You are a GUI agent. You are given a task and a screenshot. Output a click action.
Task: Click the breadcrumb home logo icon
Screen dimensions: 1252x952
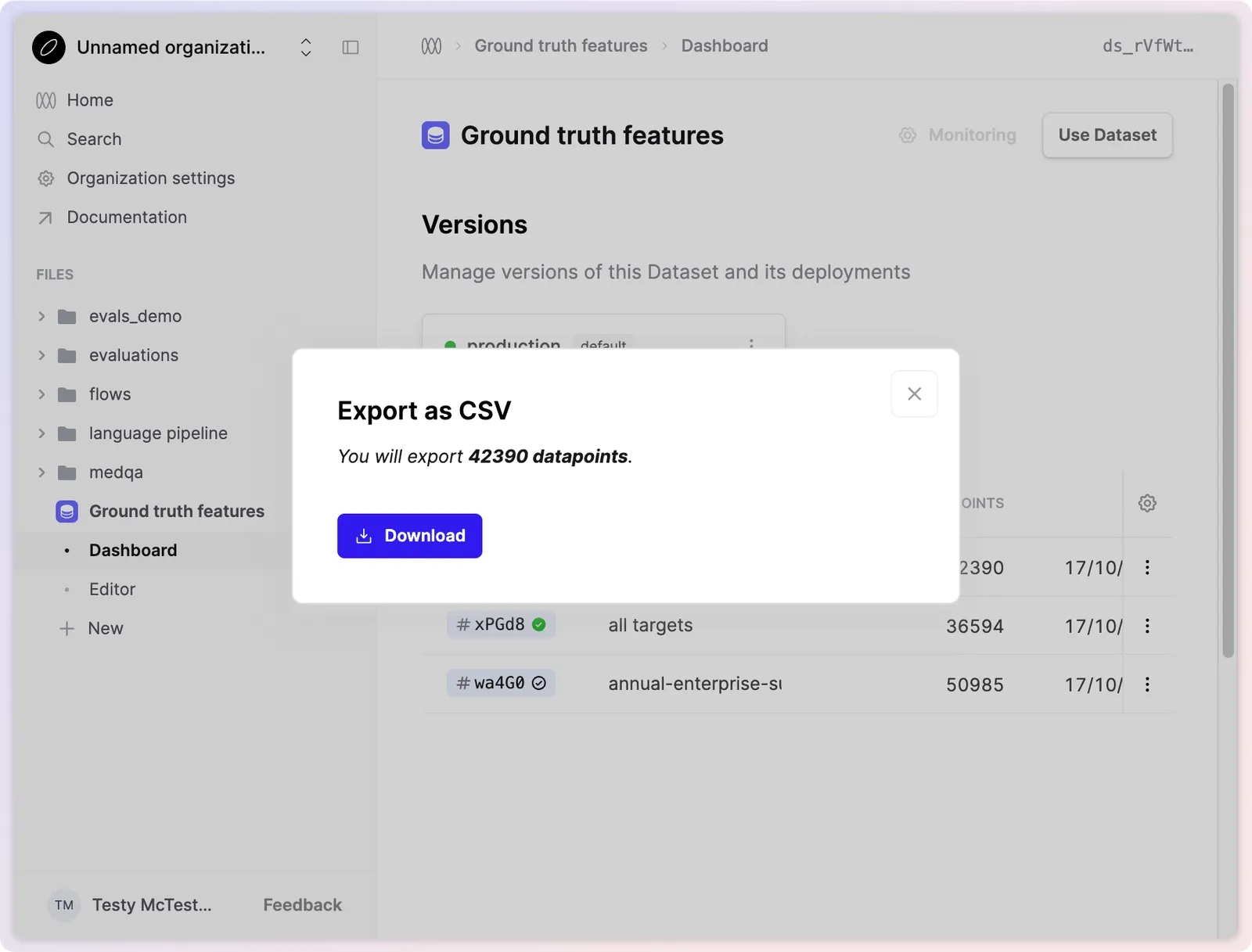point(431,46)
